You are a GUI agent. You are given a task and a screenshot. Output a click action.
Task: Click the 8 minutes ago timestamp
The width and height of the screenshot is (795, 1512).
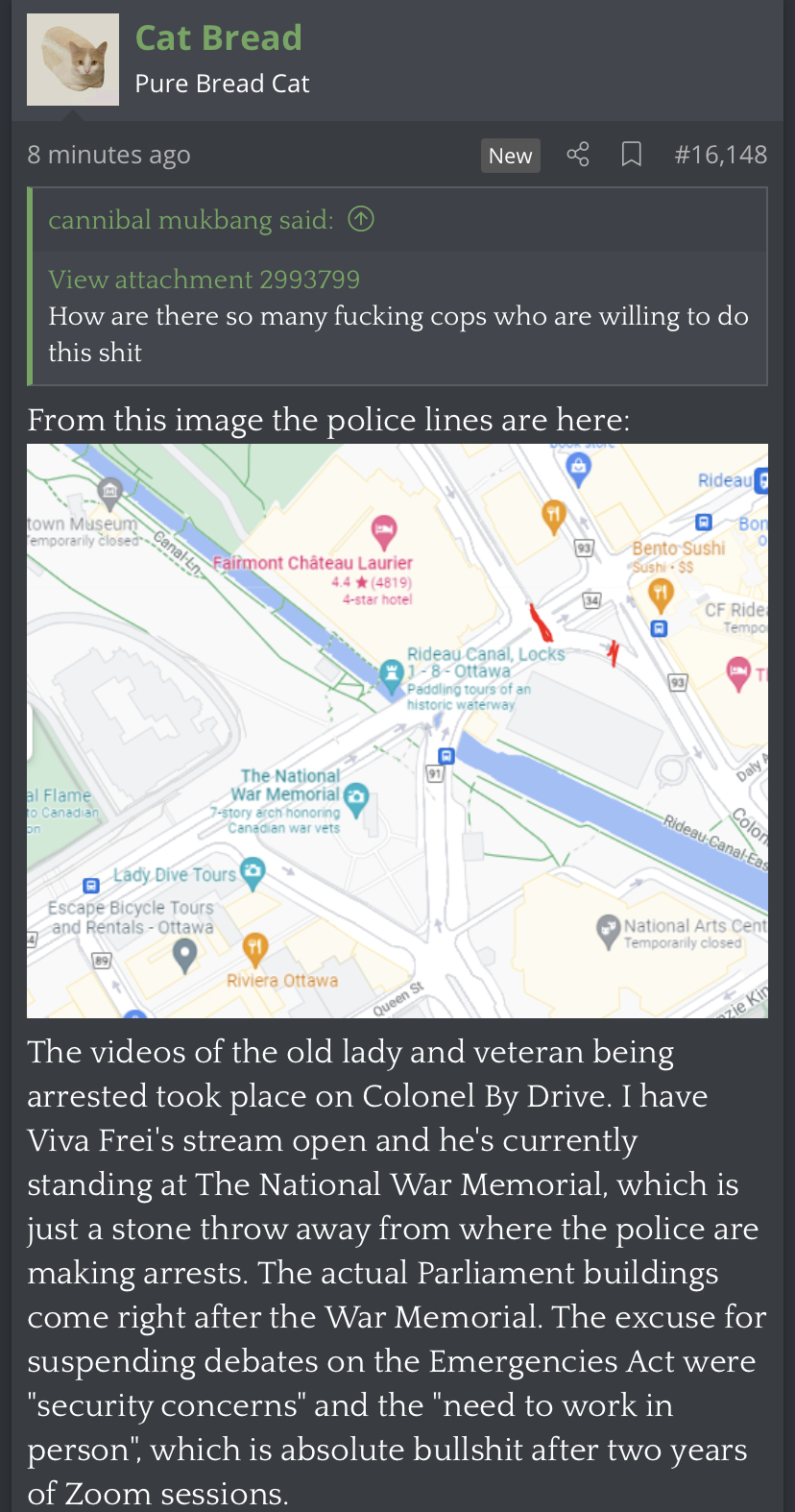108,155
